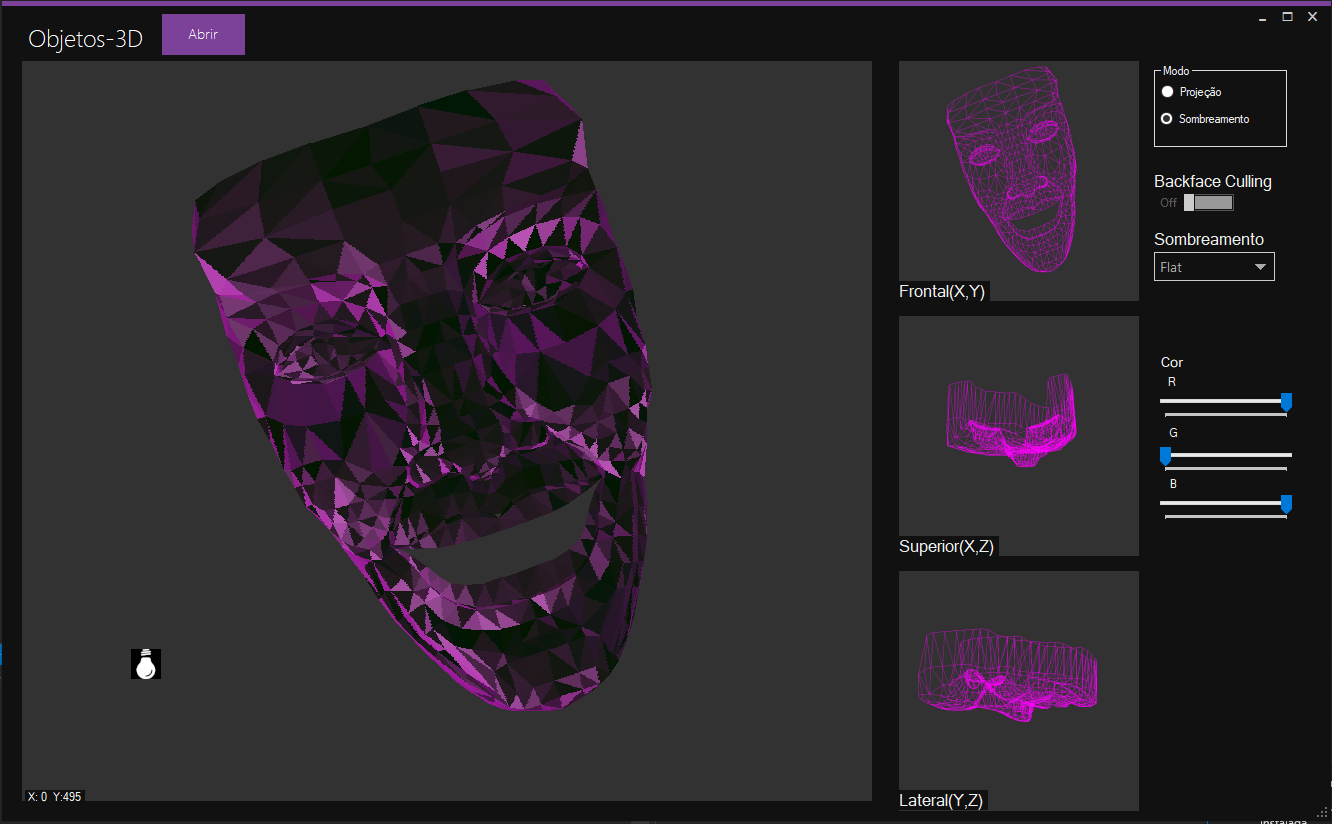The height and width of the screenshot is (824, 1332).
Task: Toggle the Backface Culling switch
Action: click(1209, 203)
